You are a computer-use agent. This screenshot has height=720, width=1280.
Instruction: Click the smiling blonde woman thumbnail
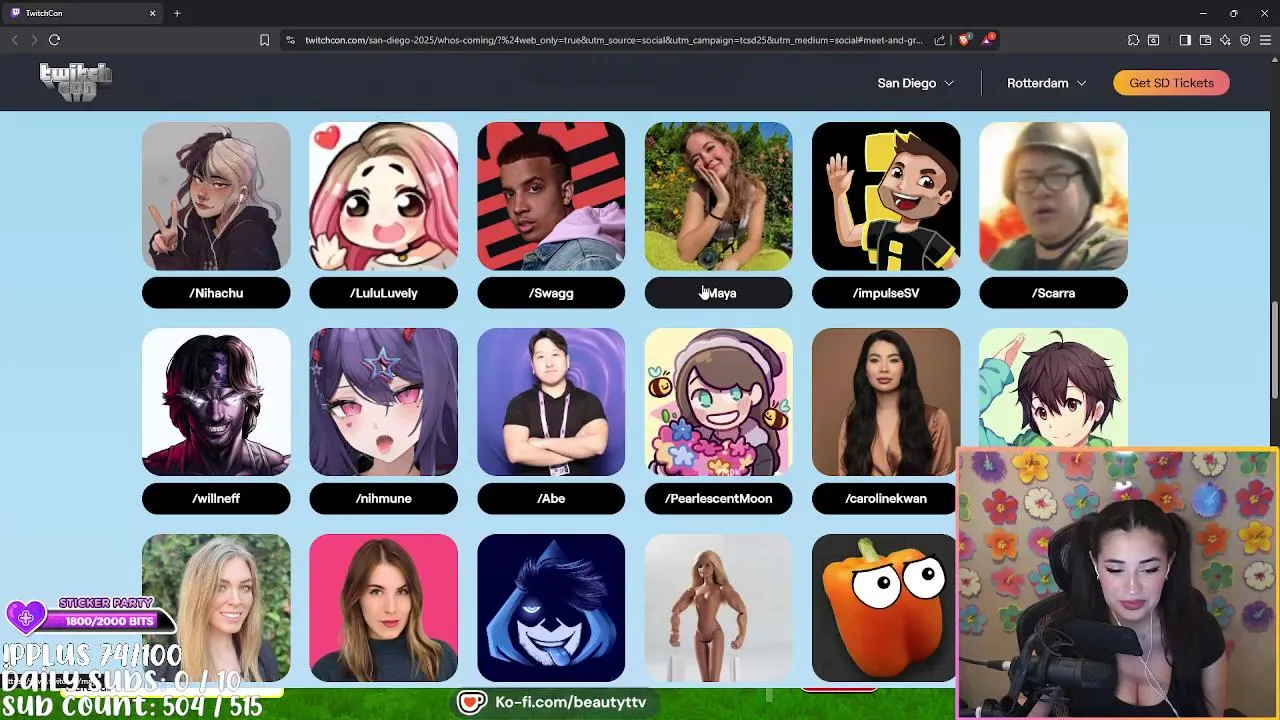point(216,608)
